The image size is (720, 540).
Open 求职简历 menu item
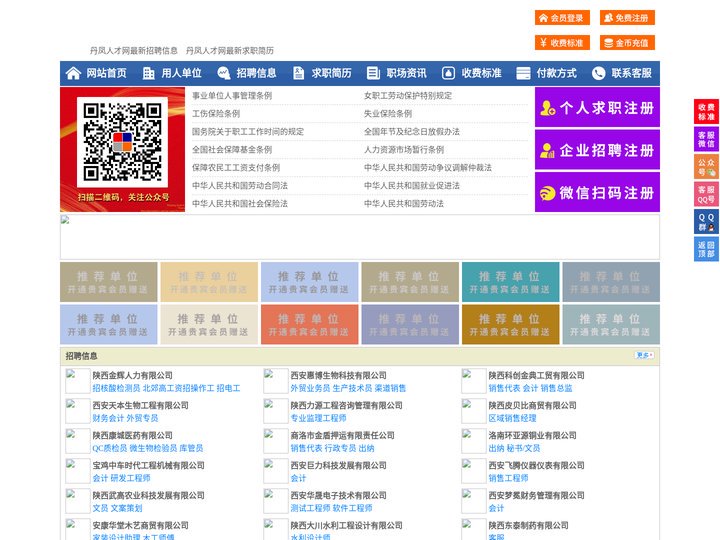click(332, 73)
